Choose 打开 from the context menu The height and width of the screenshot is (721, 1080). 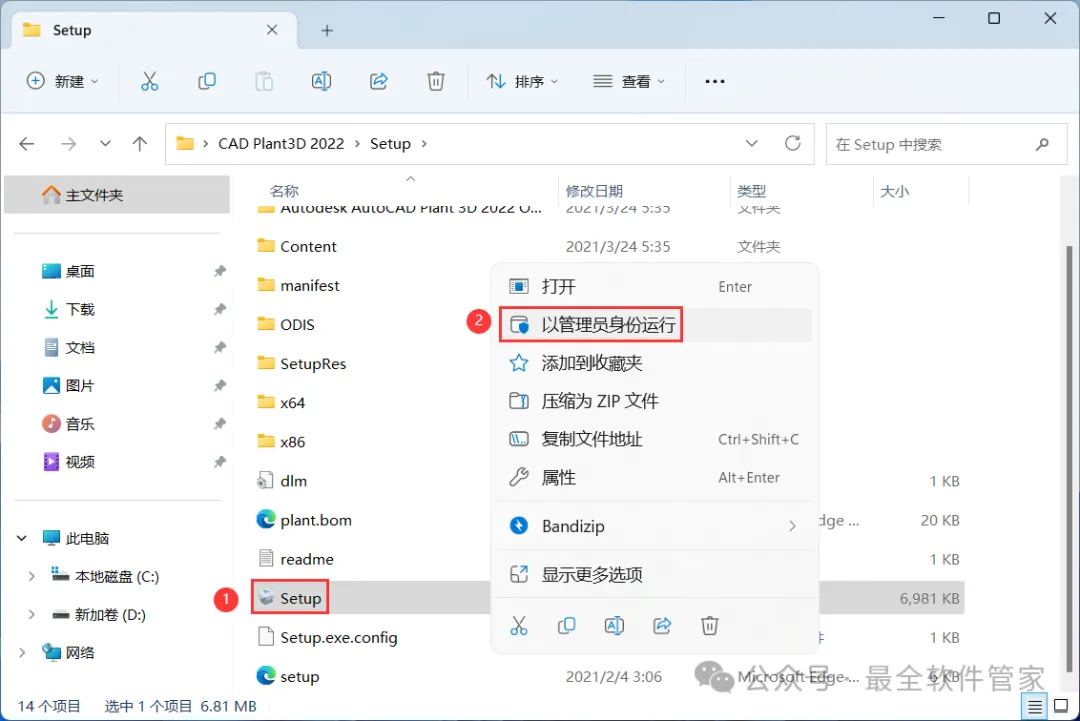point(654,286)
